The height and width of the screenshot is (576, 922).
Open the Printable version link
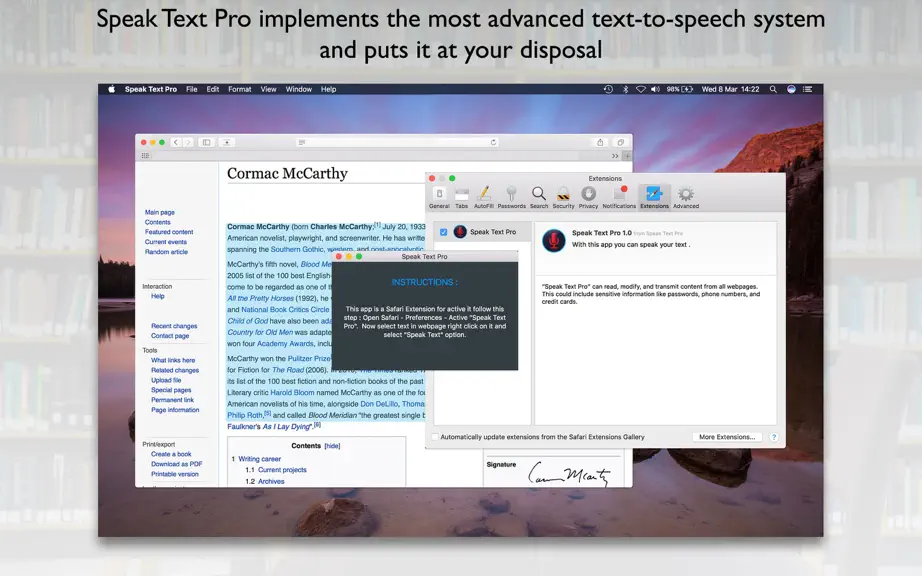pyautogui.click(x=175, y=474)
